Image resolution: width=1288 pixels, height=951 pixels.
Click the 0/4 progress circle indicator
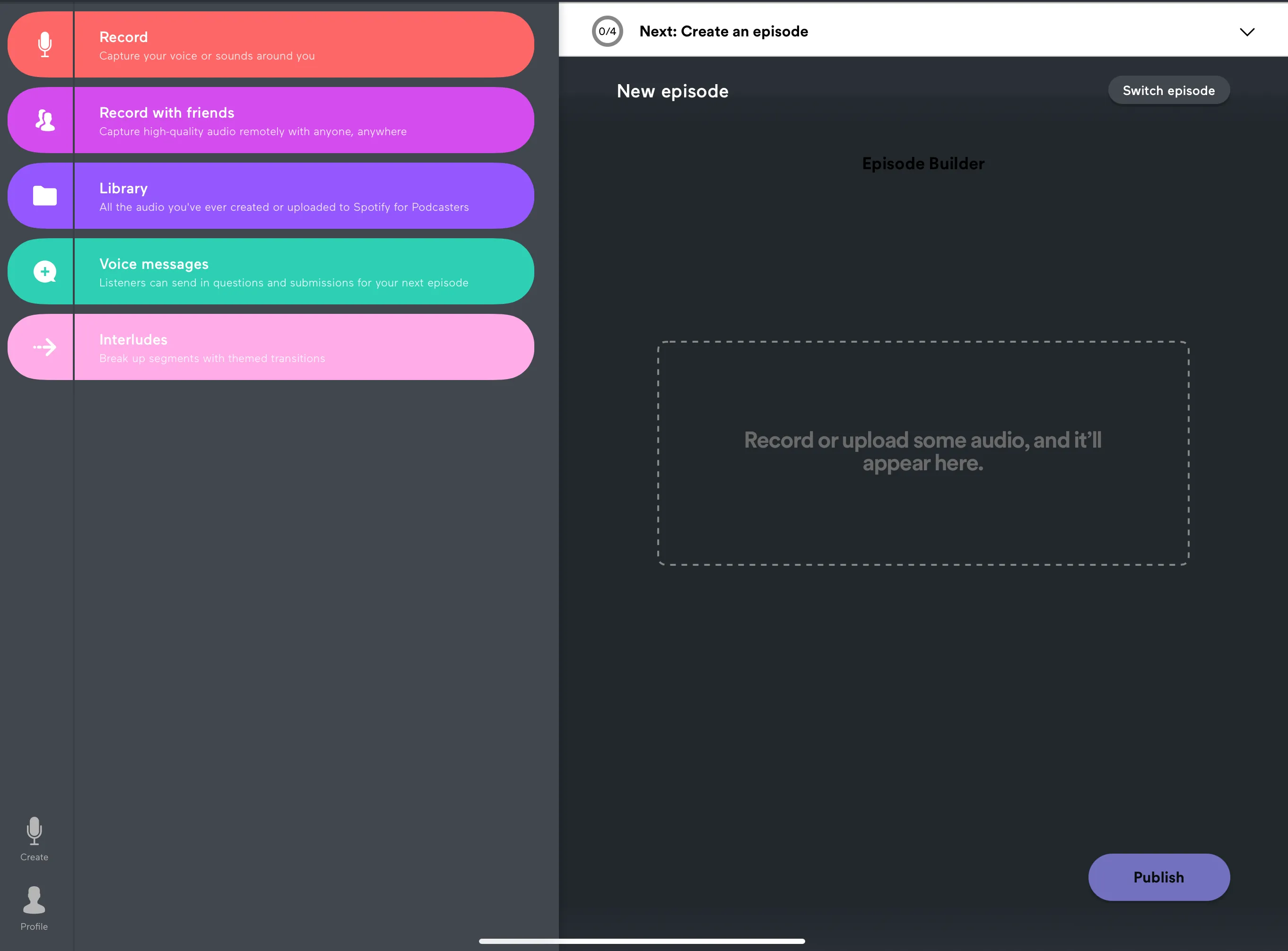(x=607, y=32)
